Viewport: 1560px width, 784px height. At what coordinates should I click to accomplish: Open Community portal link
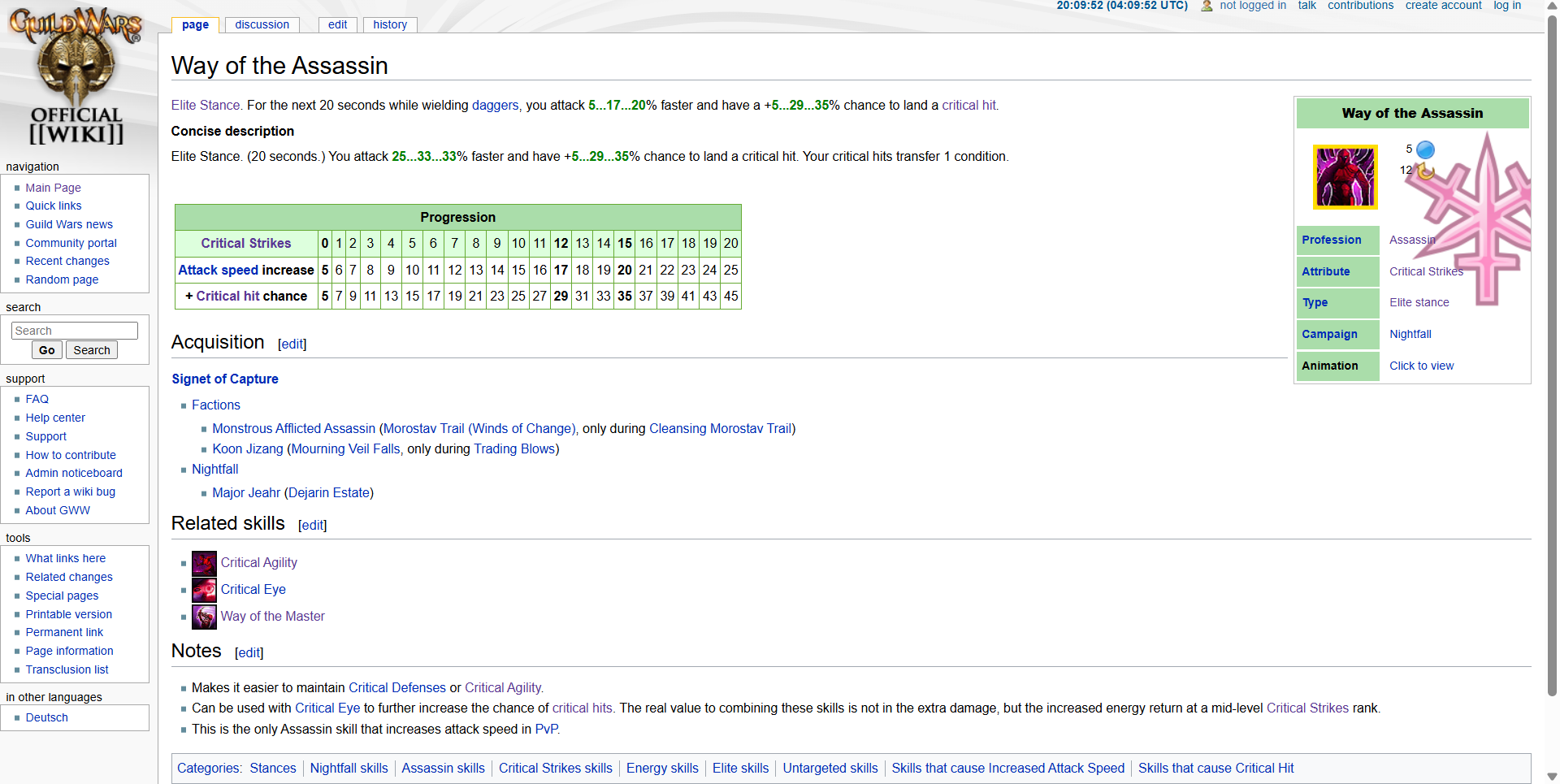click(71, 243)
